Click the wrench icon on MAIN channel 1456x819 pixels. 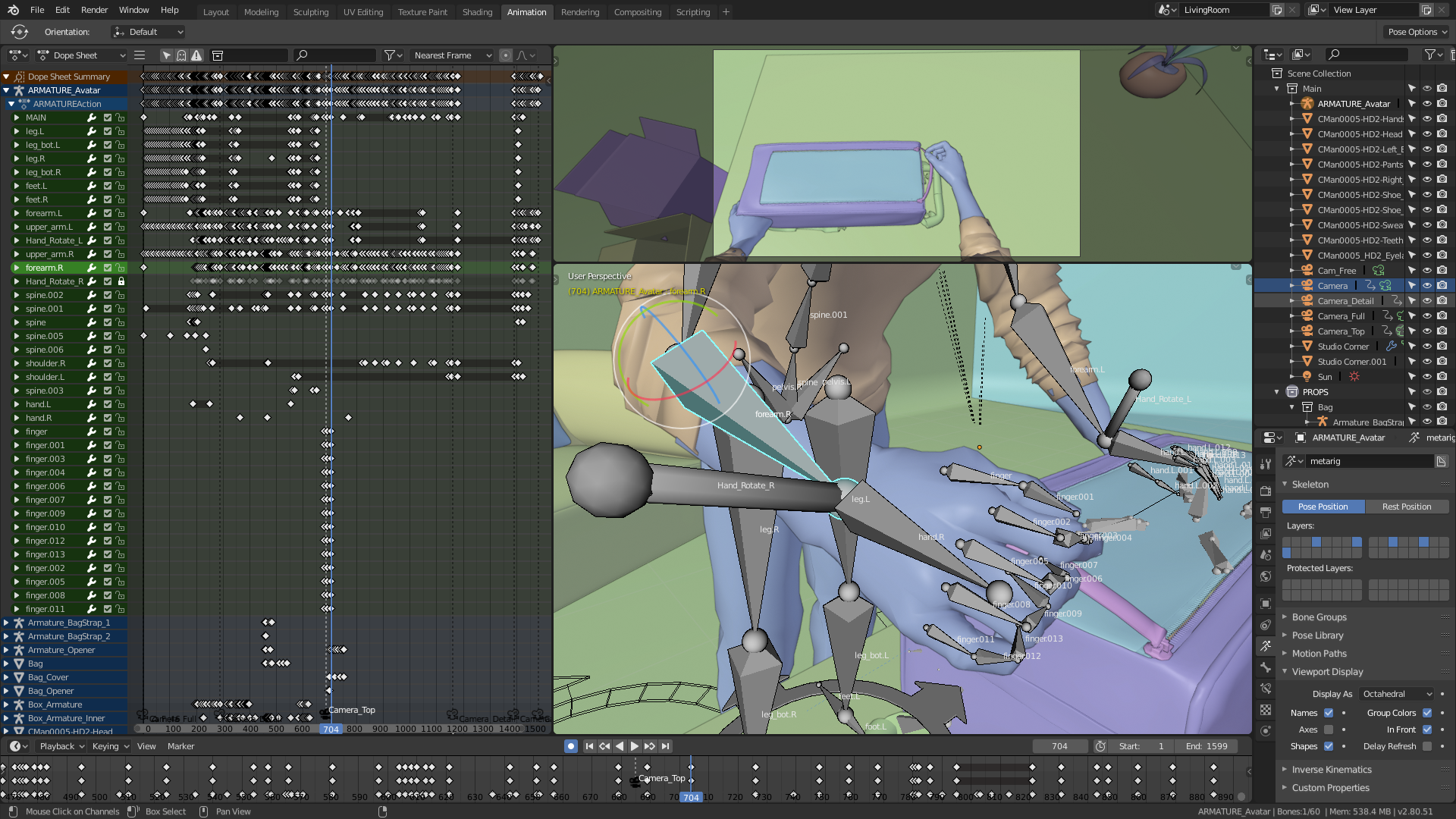pyautogui.click(x=92, y=118)
